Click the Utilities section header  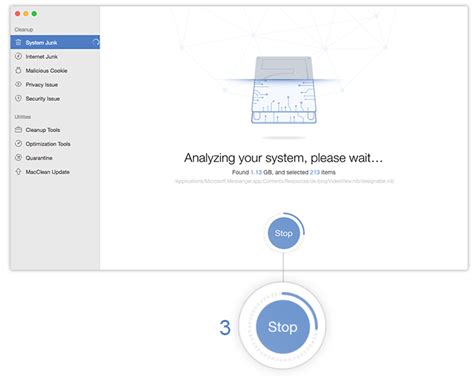click(23, 117)
